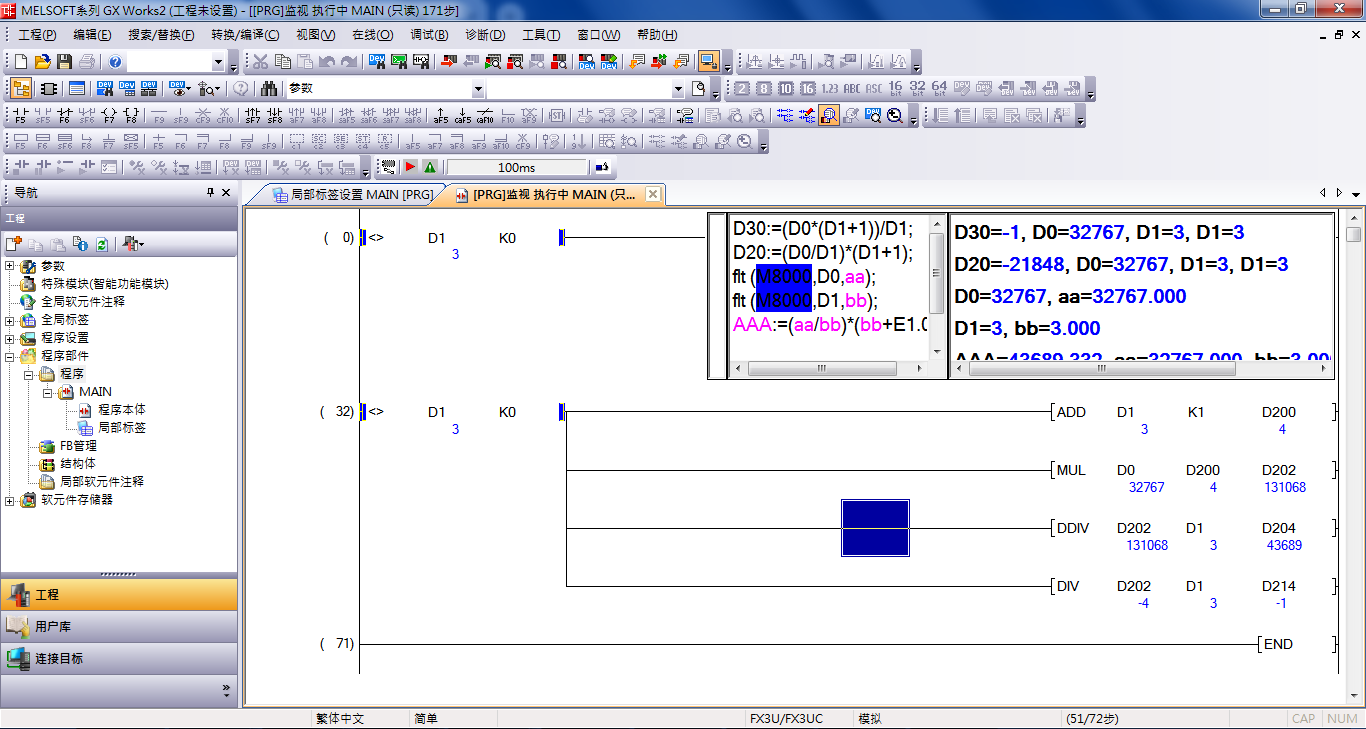This screenshot has height=729, width=1366.
Task: Collapse the 程序部件 tree node
Action: 10,356
